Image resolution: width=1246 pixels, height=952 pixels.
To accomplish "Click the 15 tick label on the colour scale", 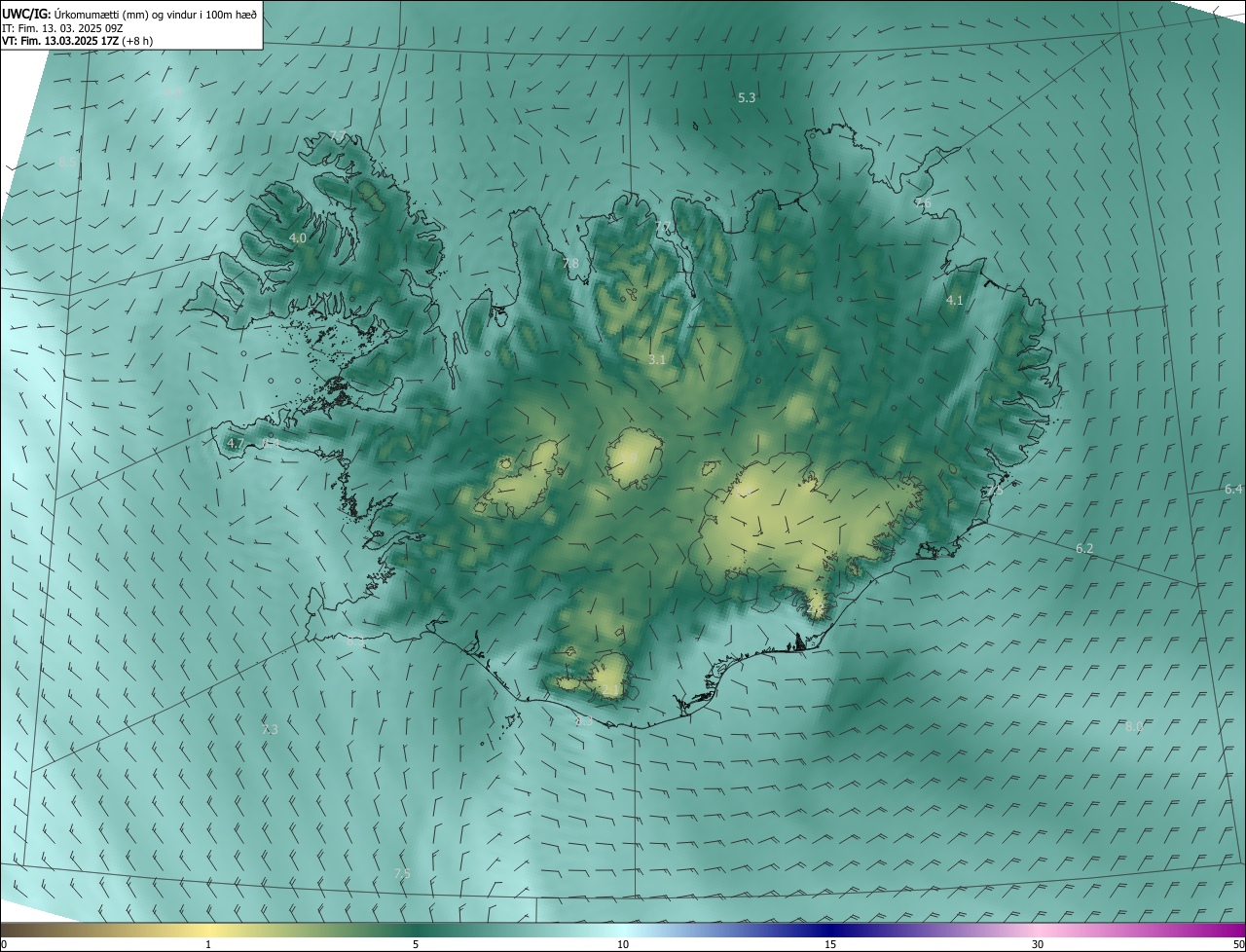I will pyautogui.click(x=830, y=944).
